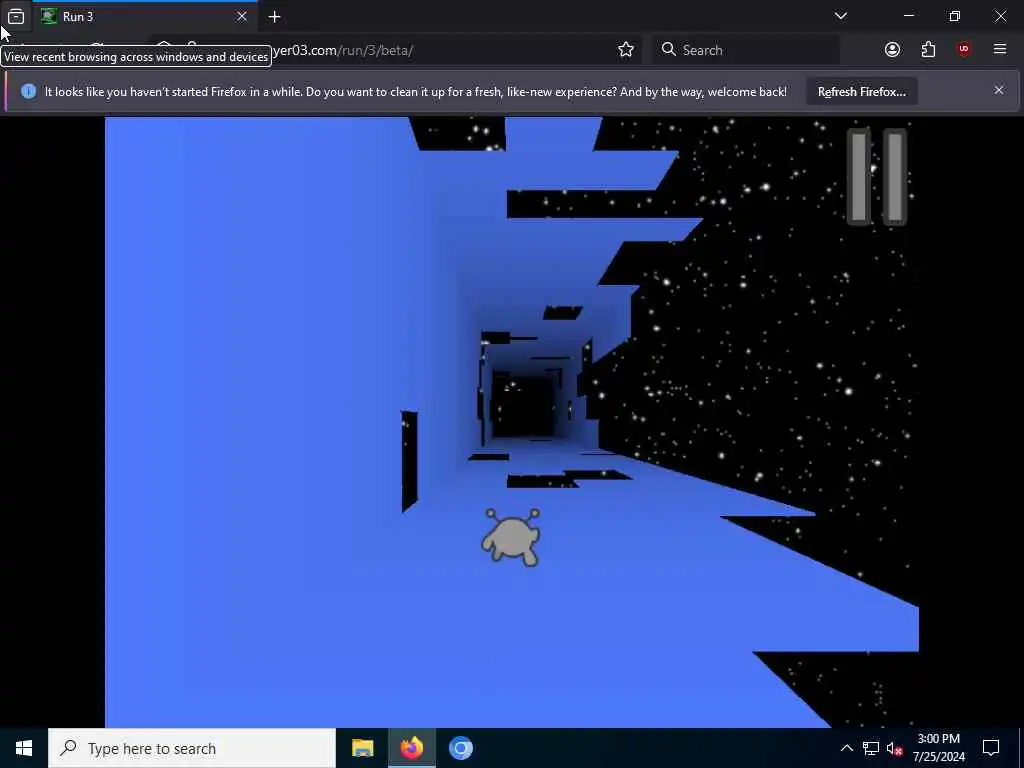The width and height of the screenshot is (1024, 768).
Task: Open the Windows notification center icon
Action: click(991, 748)
